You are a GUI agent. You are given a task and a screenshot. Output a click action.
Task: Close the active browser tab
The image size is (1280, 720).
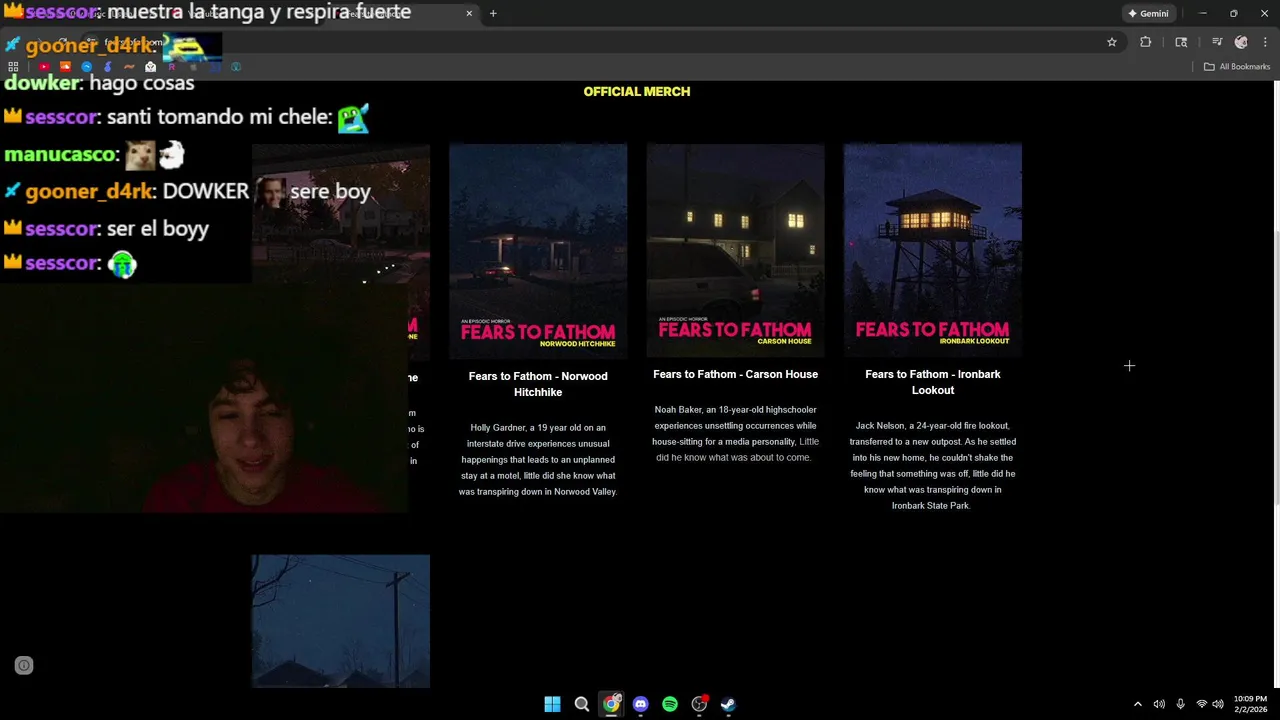(x=469, y=14)
